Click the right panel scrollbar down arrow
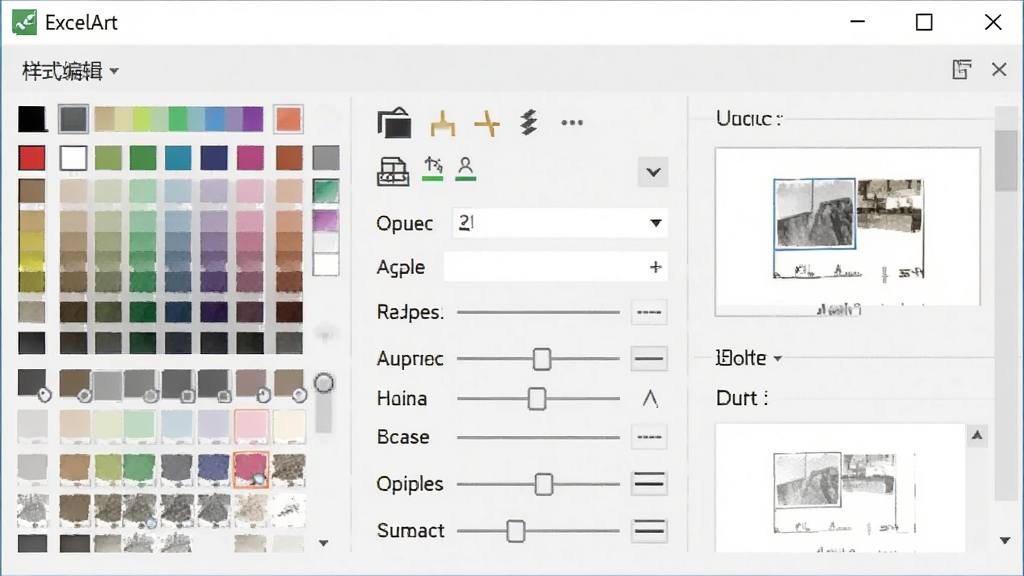Screen dimensions: 1024x576 coord(1005,541)
